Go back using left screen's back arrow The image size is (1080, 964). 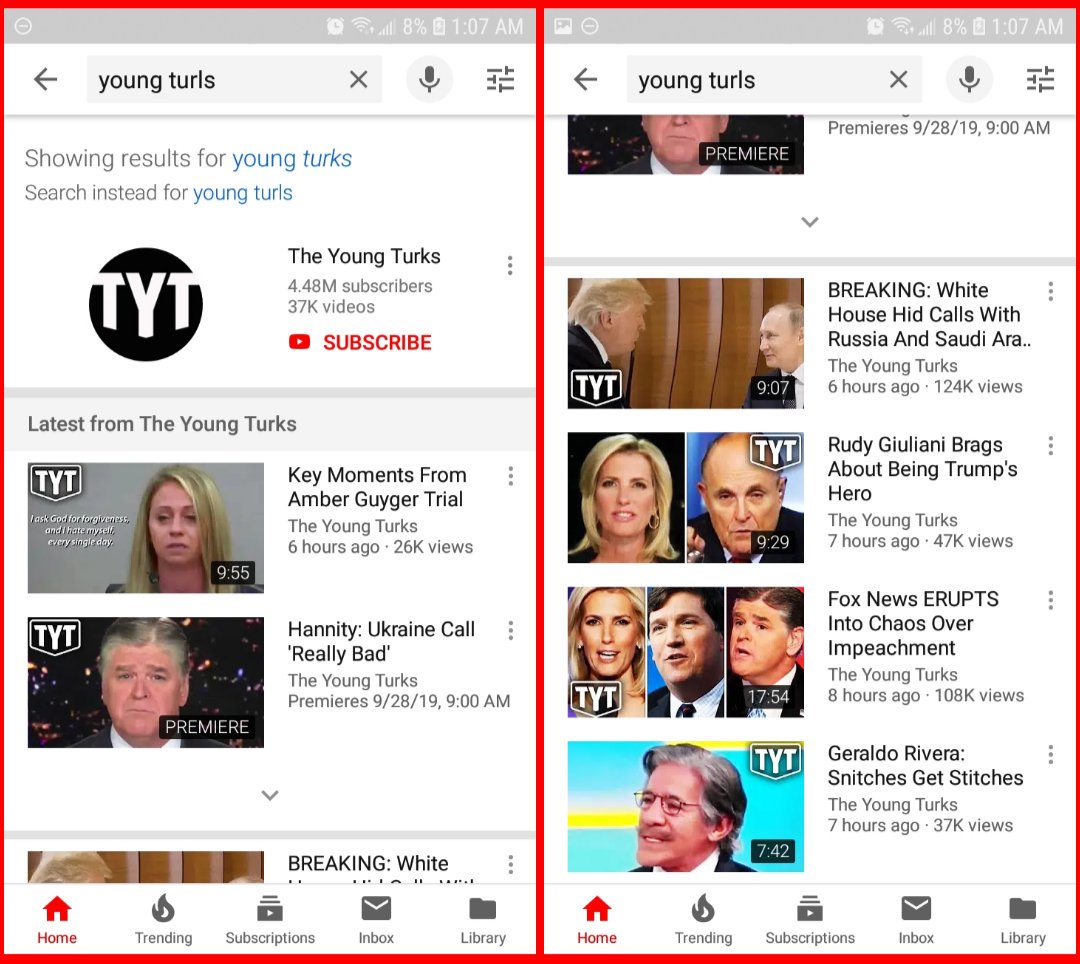coord(45,80)
